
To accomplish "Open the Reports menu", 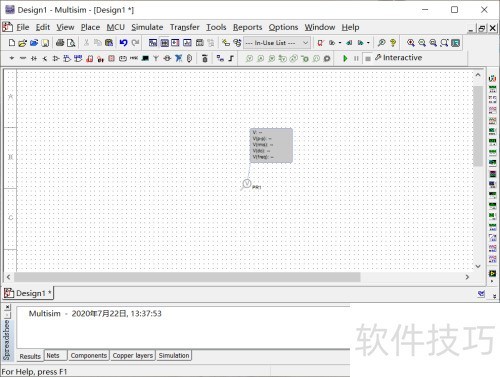I will [247, 27].
